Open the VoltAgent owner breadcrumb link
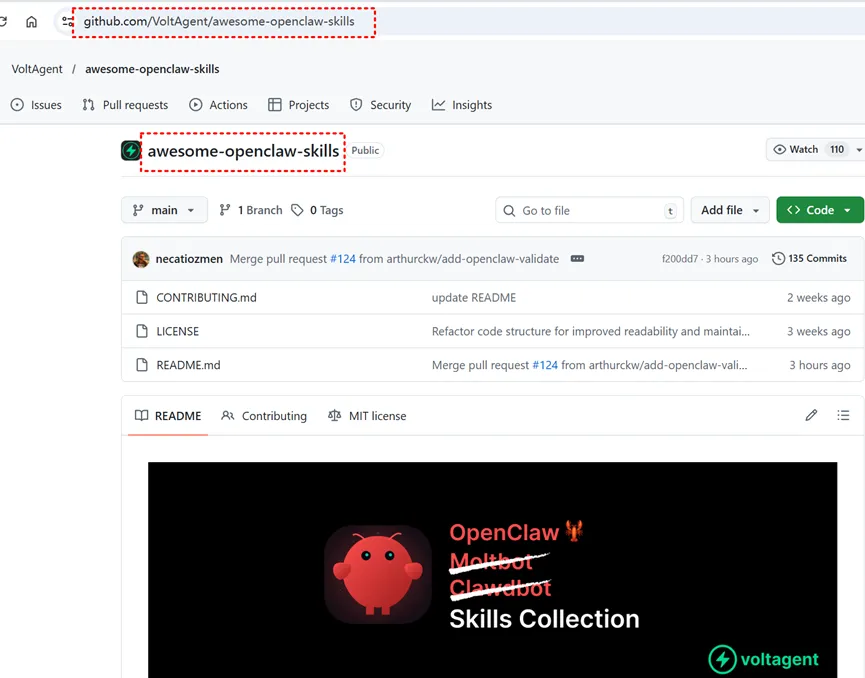The width and height of the screenshot is (865, 678). [x=37, y=69]
